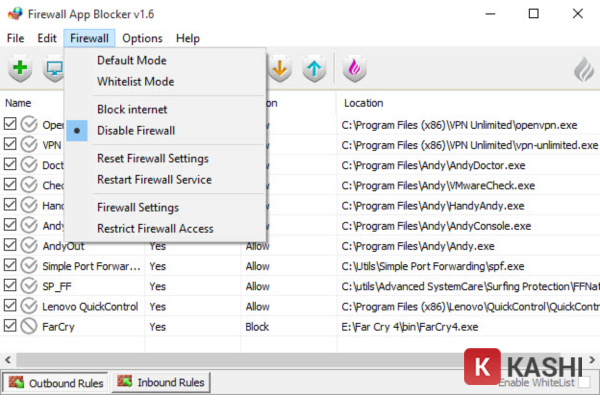Click the allowed checkmark icon beside SP_FF
600x400 pixels.
29,286
